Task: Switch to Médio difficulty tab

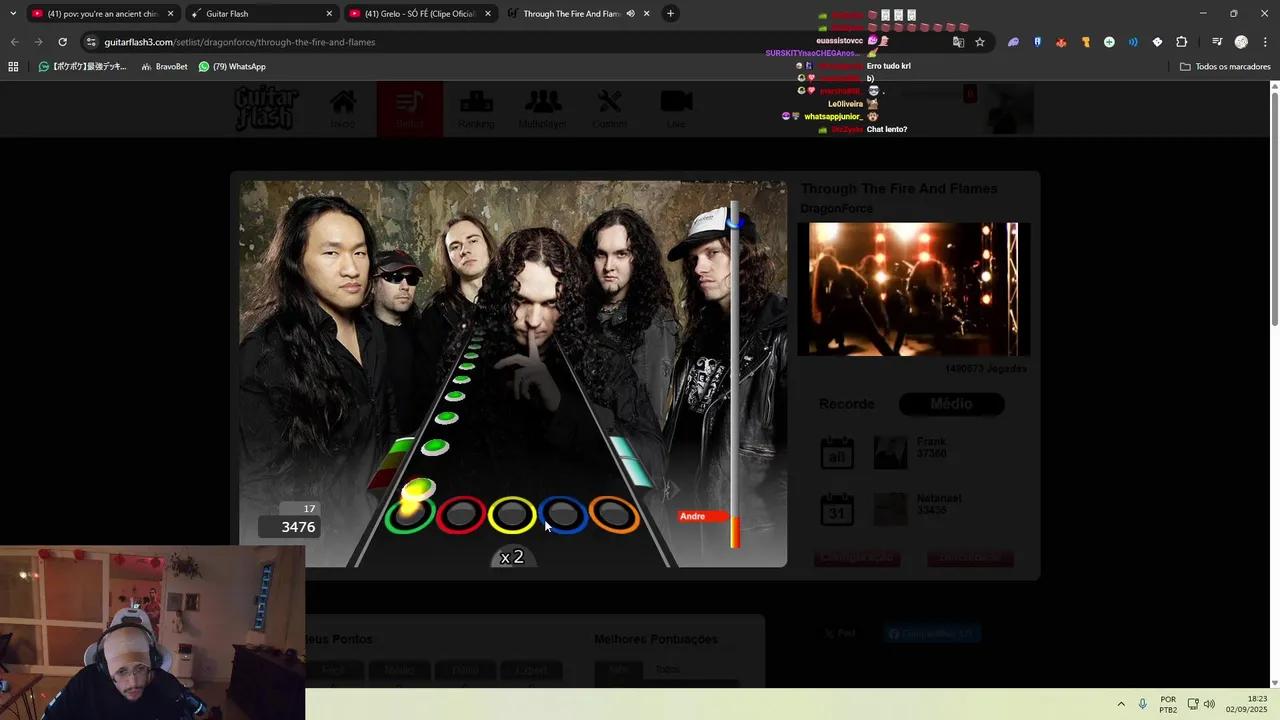Action: (951, 404)
